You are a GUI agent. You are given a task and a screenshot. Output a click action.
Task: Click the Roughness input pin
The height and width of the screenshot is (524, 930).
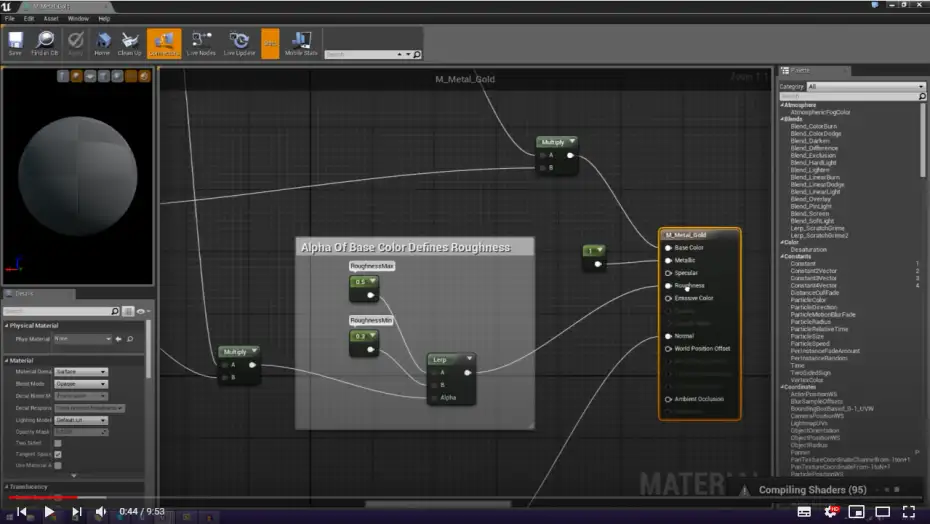[668, 286]
